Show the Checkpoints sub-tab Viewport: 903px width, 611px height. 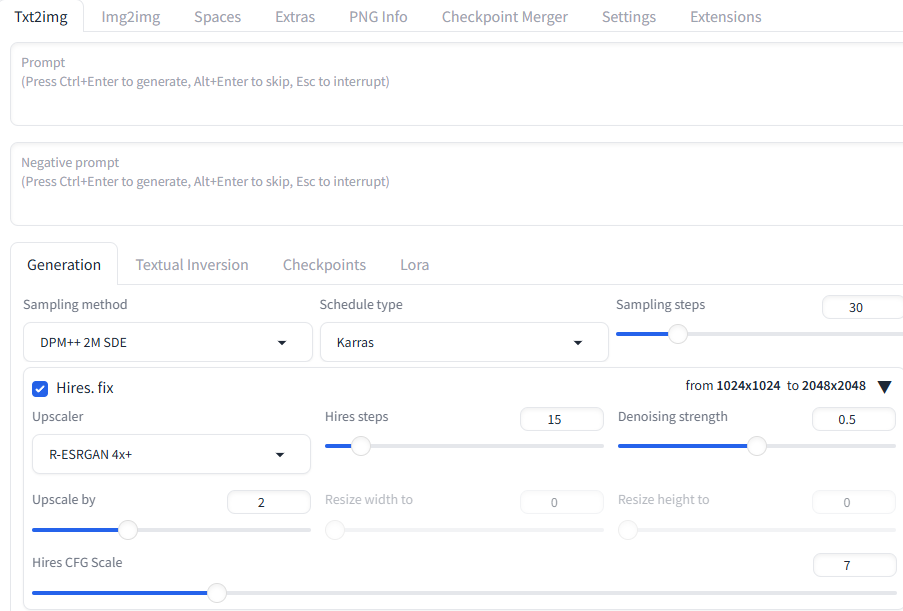click(324, 265)
